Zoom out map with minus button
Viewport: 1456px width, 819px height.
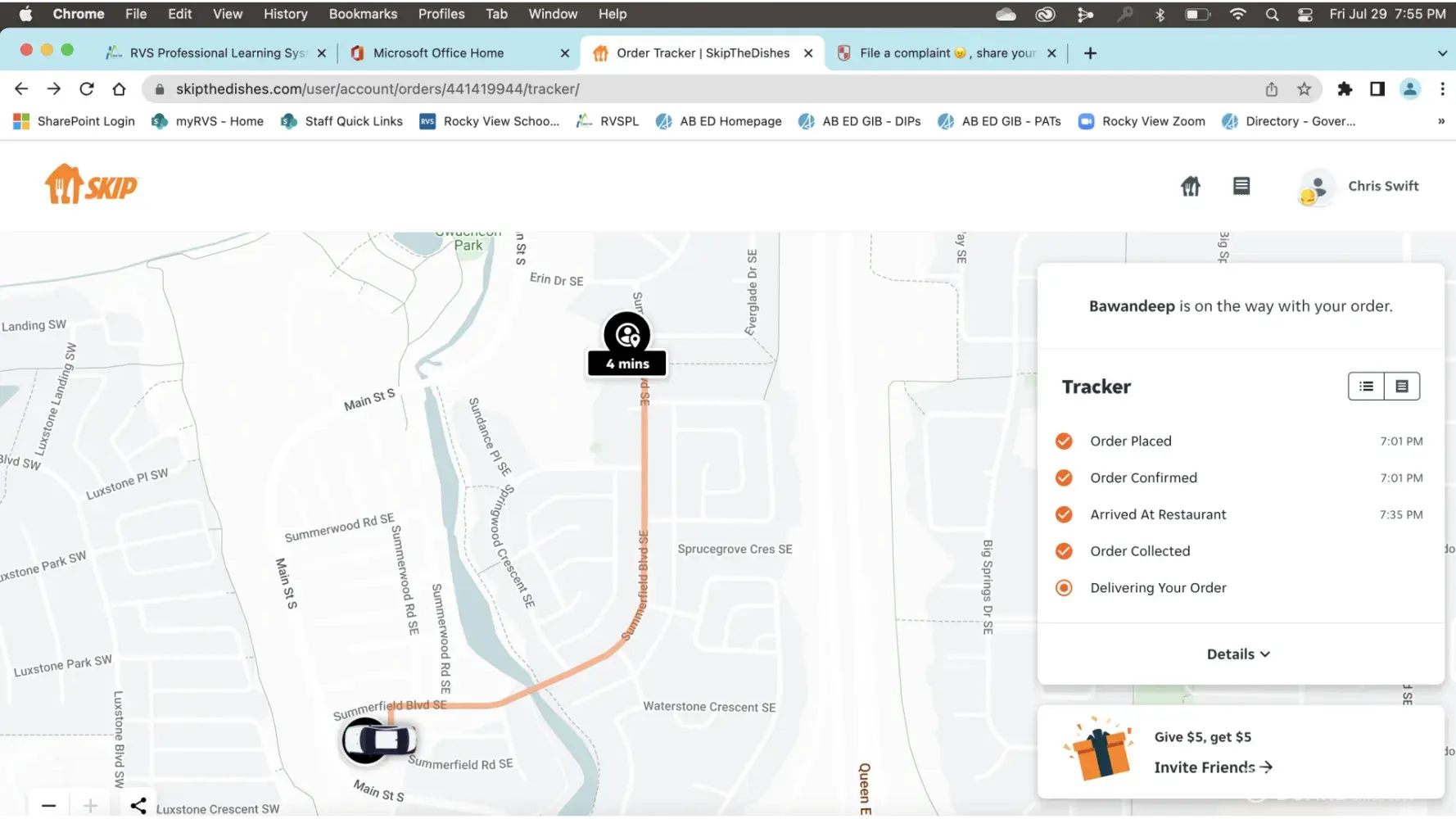click(x=49, y=805)
